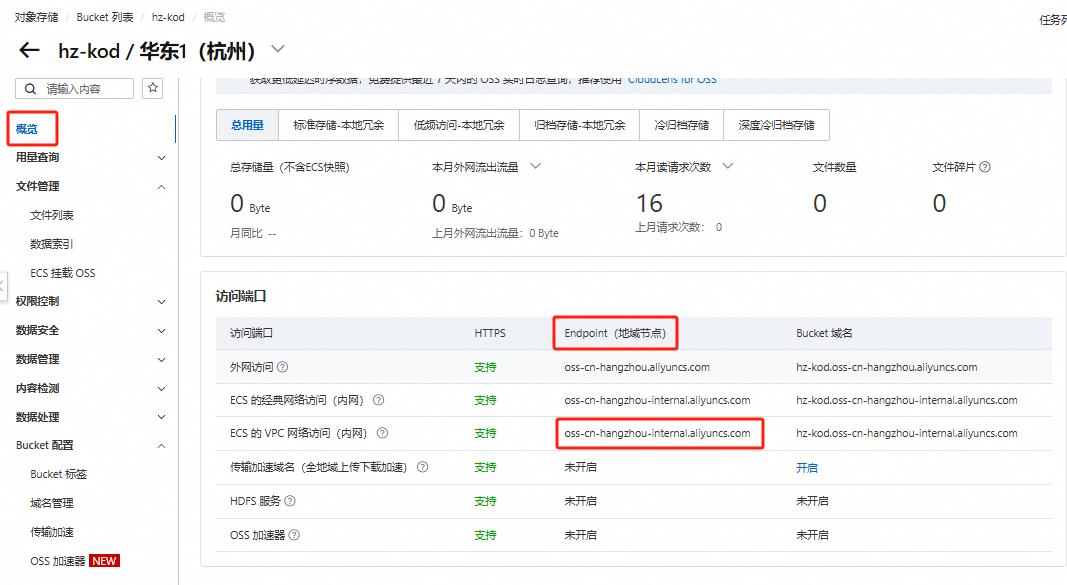Click Endpoint（地域节点）column header

pos(615,333)
